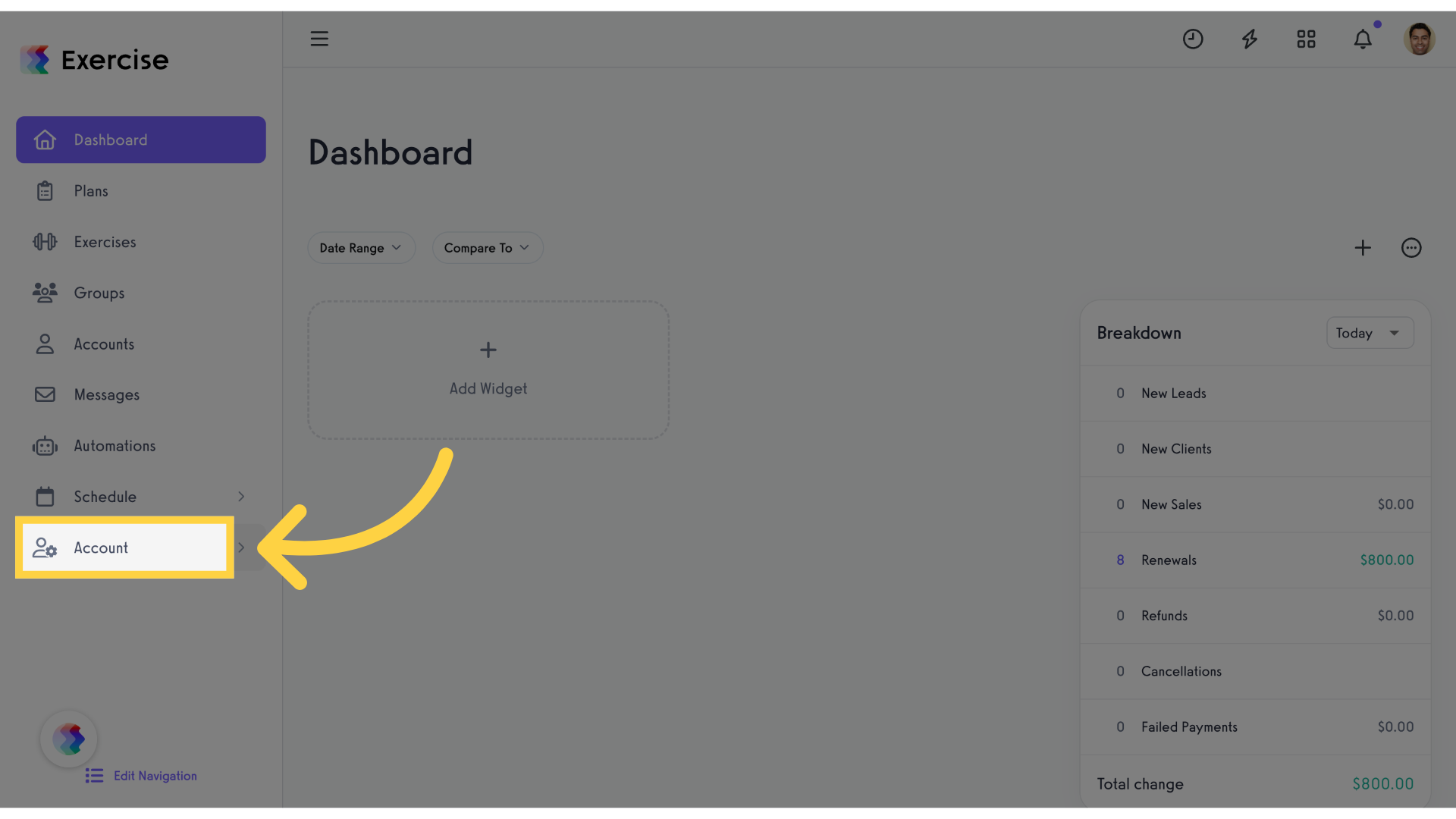Viewport: 1456px width, 819px height.
Task: Expand the Compare To dropdown
Action: click(x=488, y=248)
